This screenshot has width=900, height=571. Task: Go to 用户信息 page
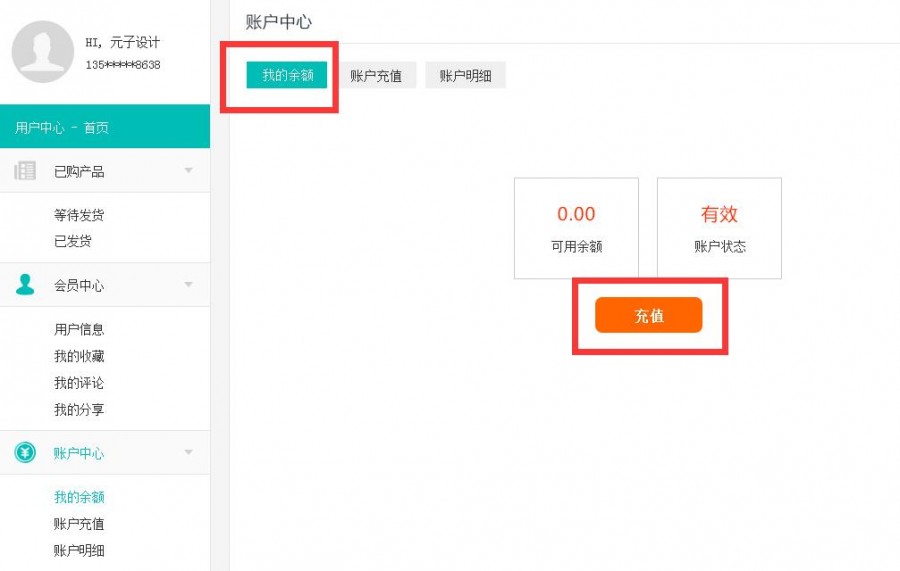click(79, 329)
